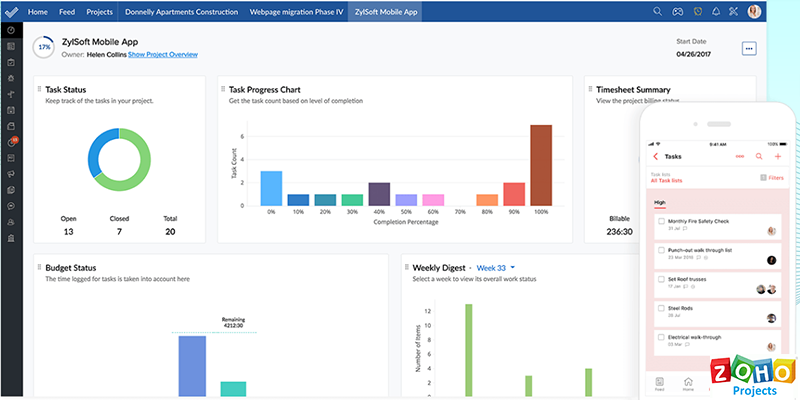Open the users person icon in sidebar
This screenshot has height=400, width=800.
tap(11, 222)
